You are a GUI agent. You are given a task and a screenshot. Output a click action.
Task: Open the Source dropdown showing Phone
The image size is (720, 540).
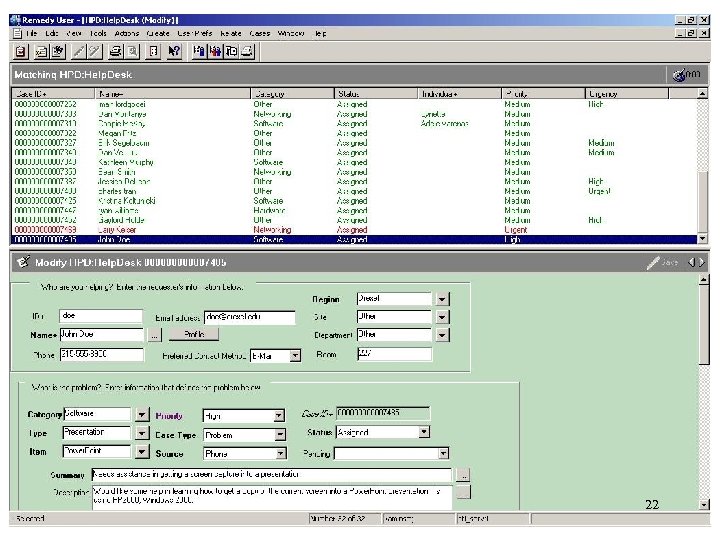coord(280,454)
